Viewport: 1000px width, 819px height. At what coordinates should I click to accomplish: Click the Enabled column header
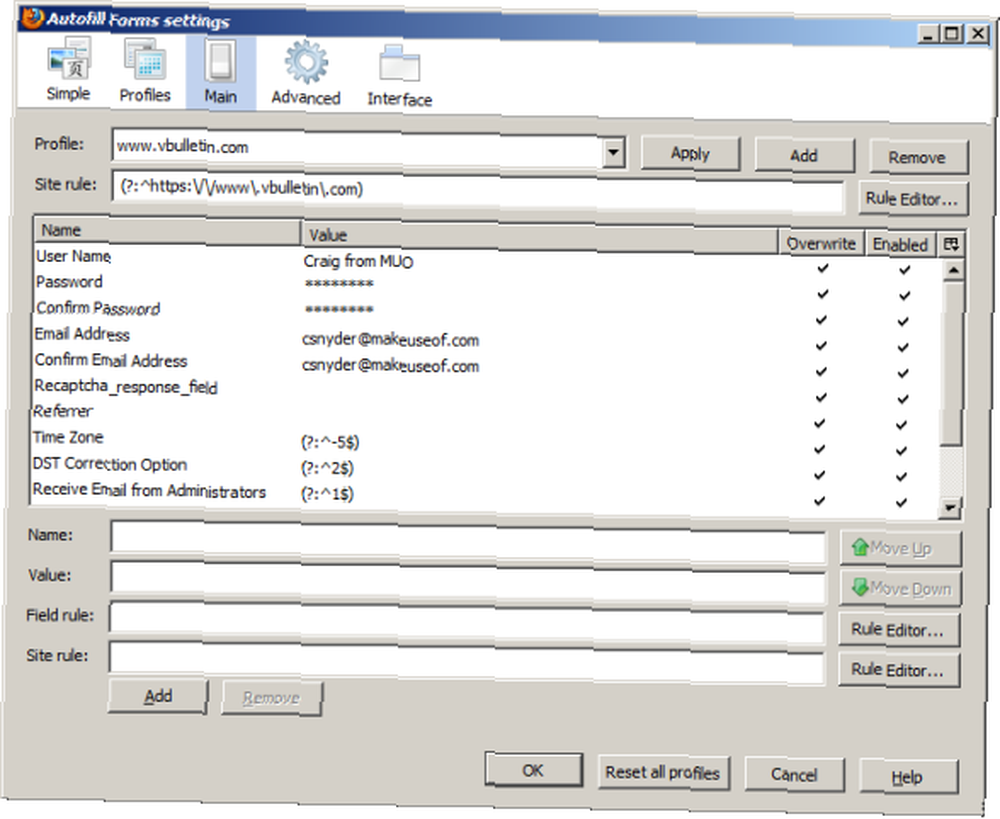pos(900,244)
